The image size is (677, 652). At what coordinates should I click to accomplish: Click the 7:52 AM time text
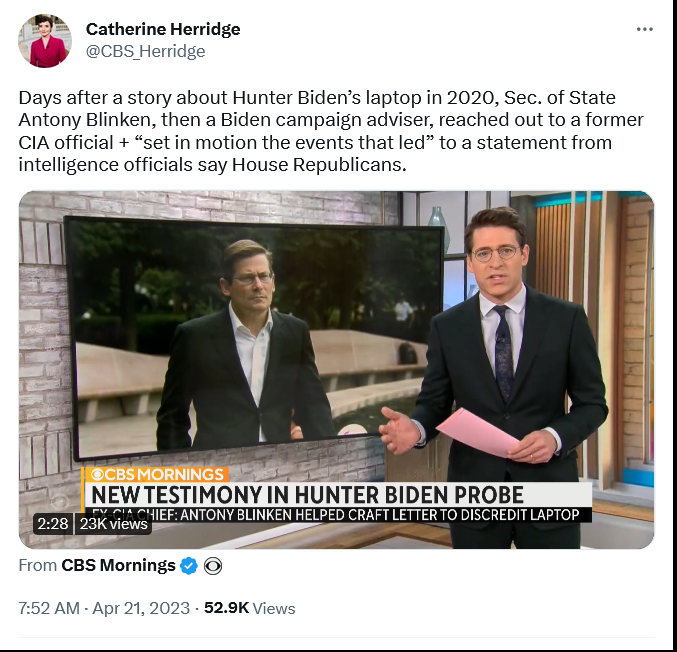[x=49, y=608]
